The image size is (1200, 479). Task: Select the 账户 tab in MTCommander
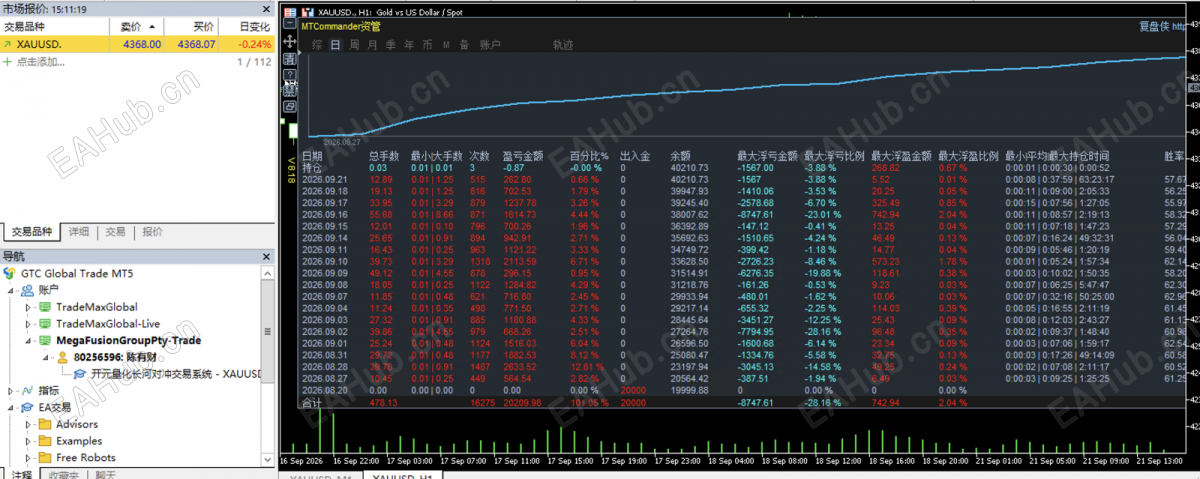click(x=490, y=44)
